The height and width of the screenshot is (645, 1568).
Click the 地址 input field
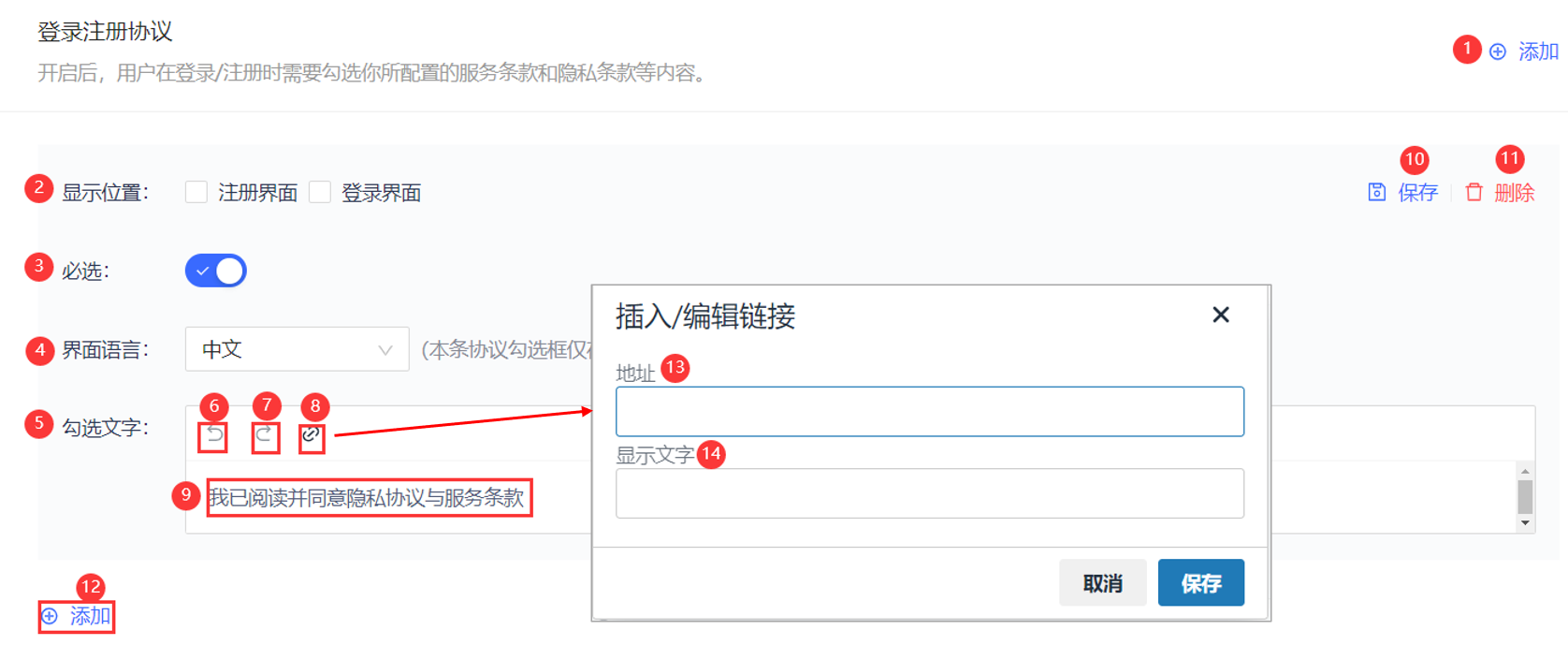click(929, 412)
